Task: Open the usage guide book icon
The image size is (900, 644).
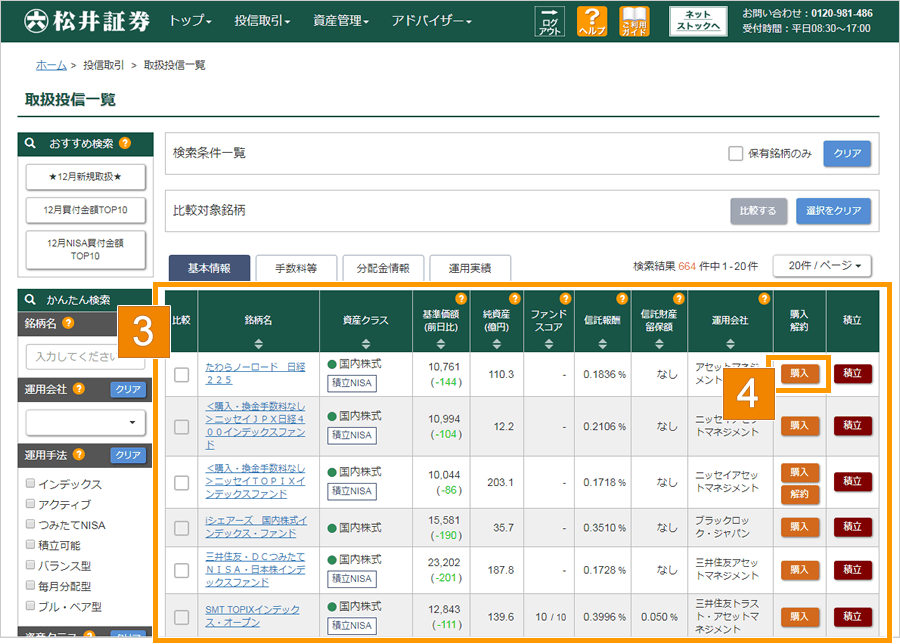Action: [635, 21]
